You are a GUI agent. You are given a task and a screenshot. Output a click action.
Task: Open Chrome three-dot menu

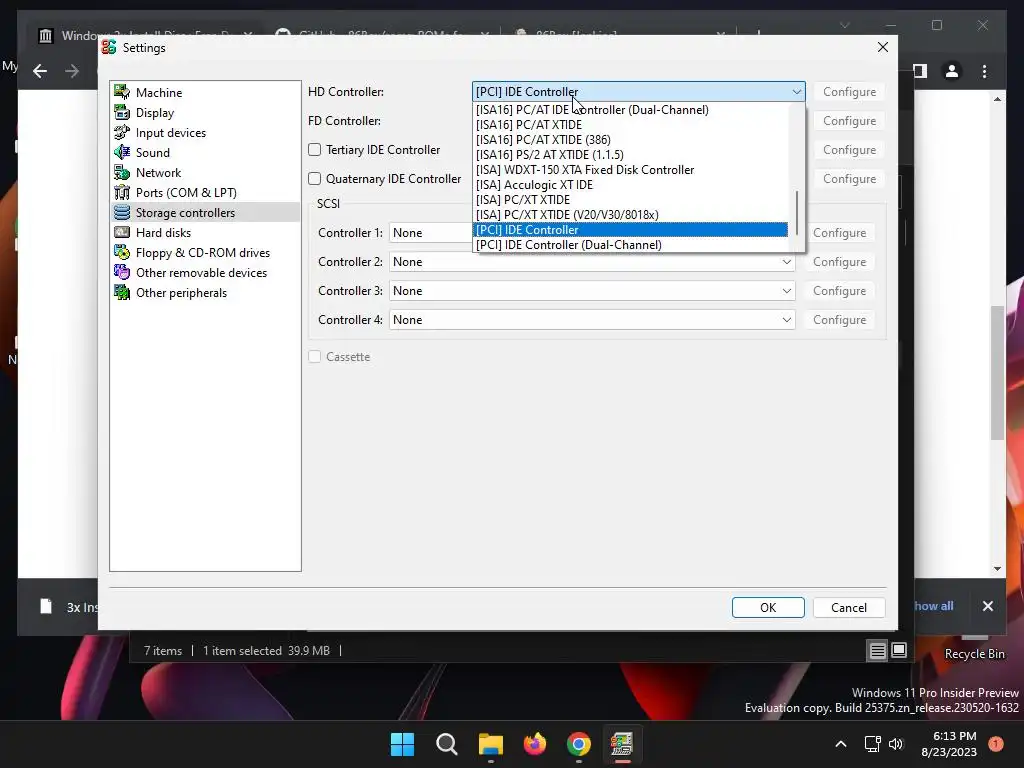pyautogui.click(x=985, y=71)
